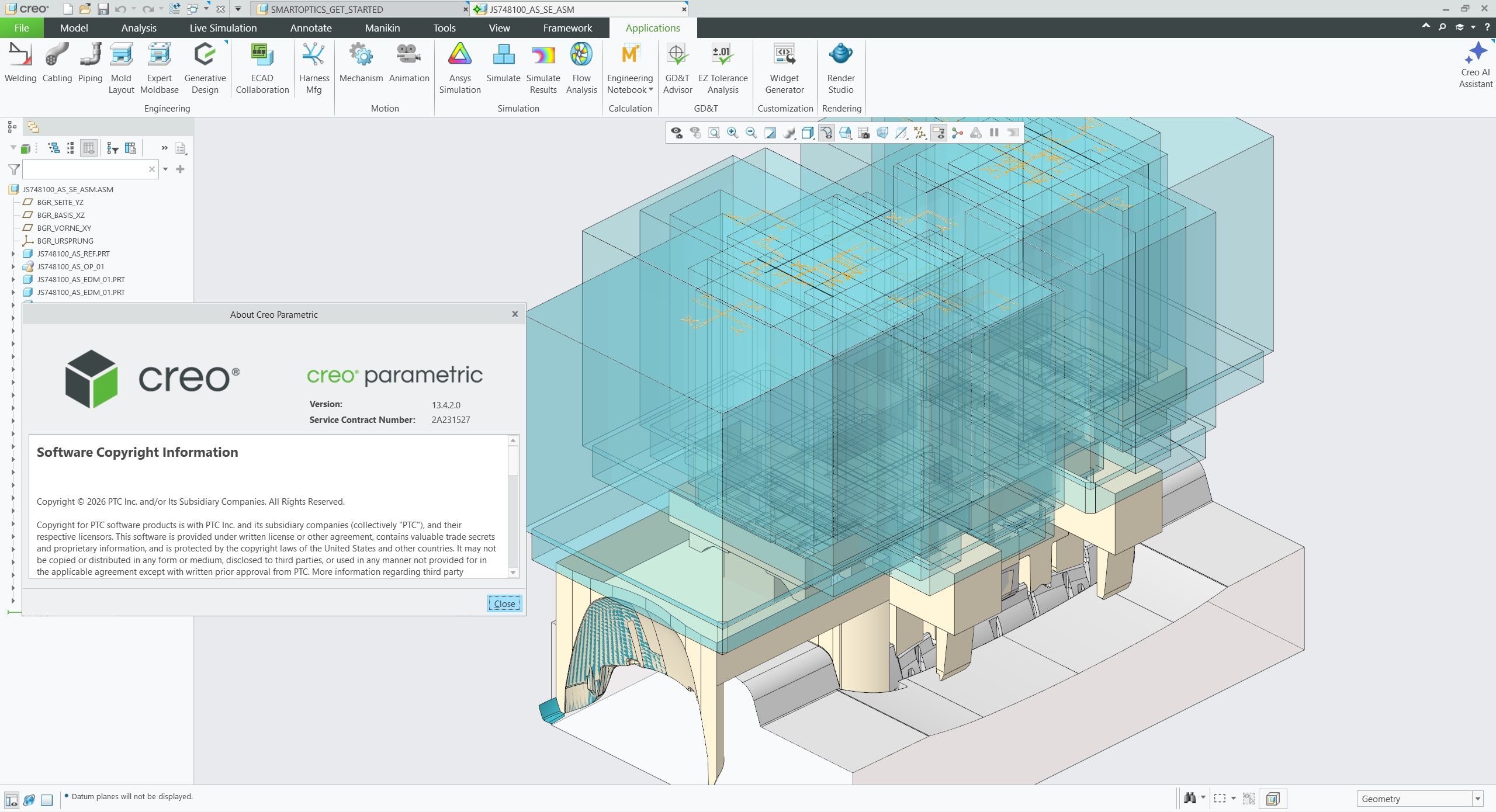
Task: Open ECAD Collaboration
Action: pyautogui.click(x=262, y=68)
